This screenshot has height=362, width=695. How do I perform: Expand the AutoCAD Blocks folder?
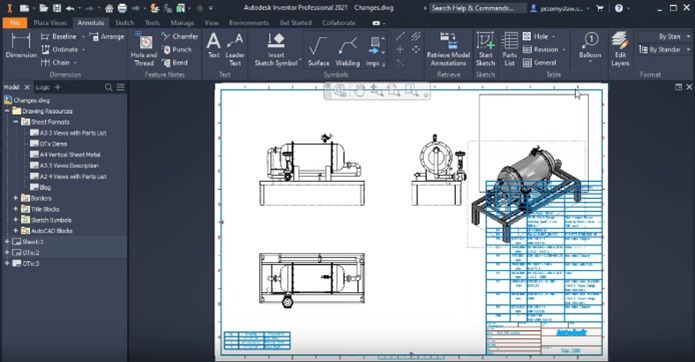click(16, 231)
